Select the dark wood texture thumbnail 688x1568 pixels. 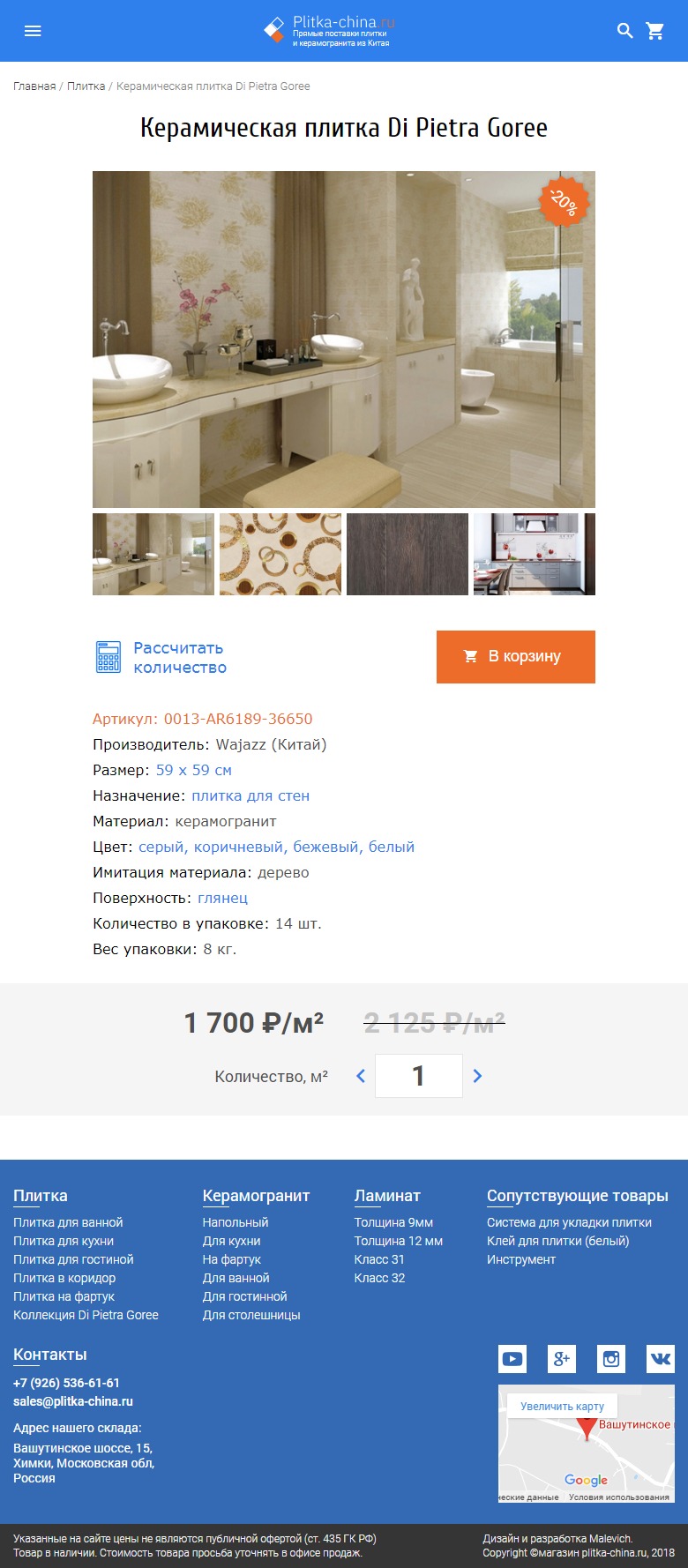[408, 555]
